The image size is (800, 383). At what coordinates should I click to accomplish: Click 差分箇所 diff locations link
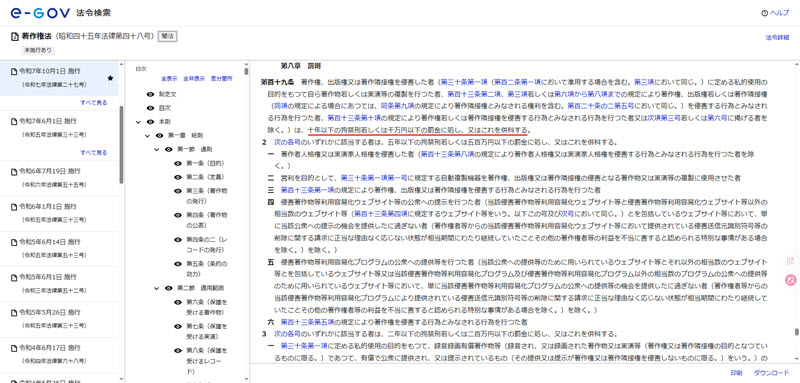pos(221,79)
